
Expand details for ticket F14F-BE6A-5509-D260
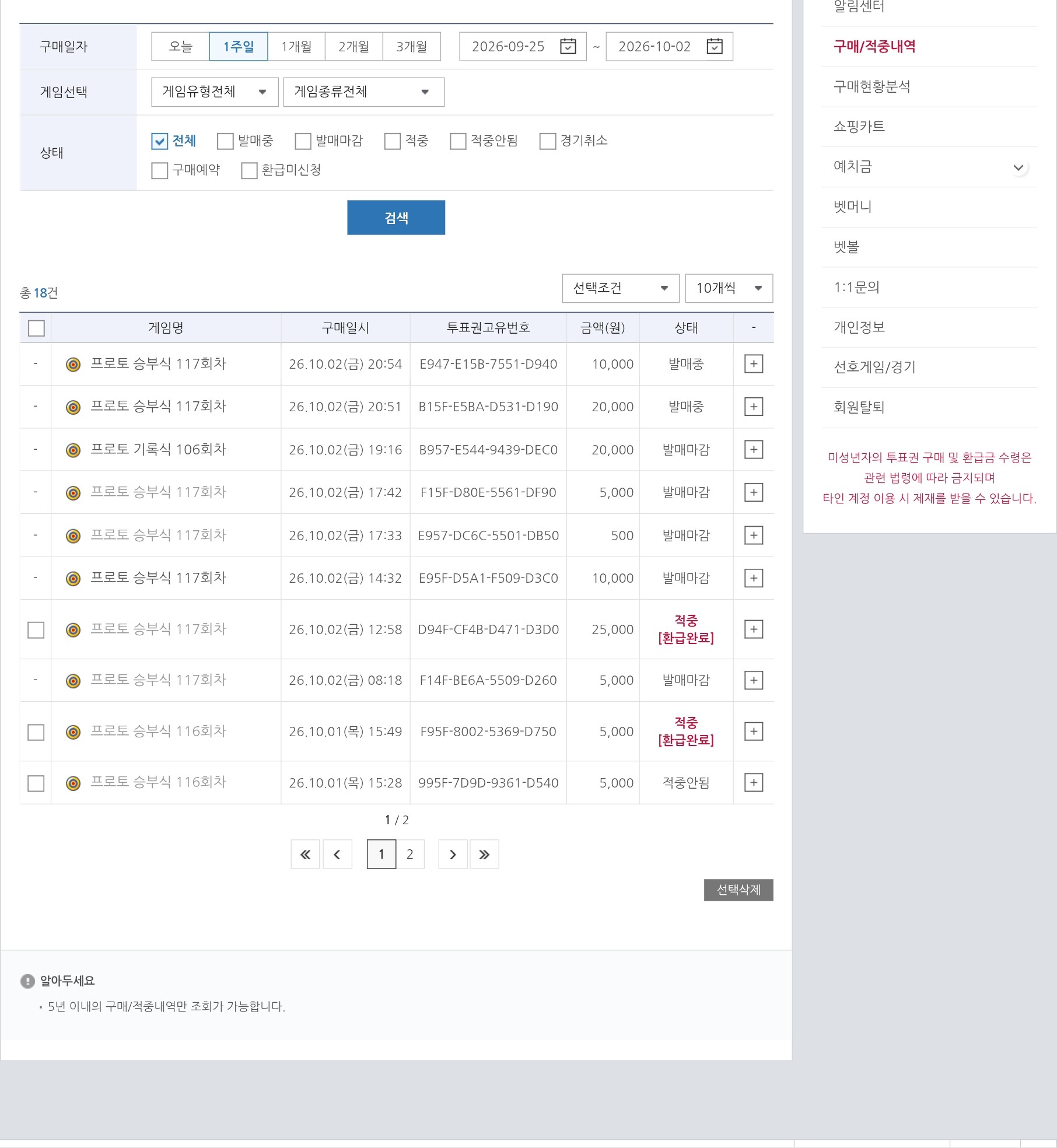754,680
